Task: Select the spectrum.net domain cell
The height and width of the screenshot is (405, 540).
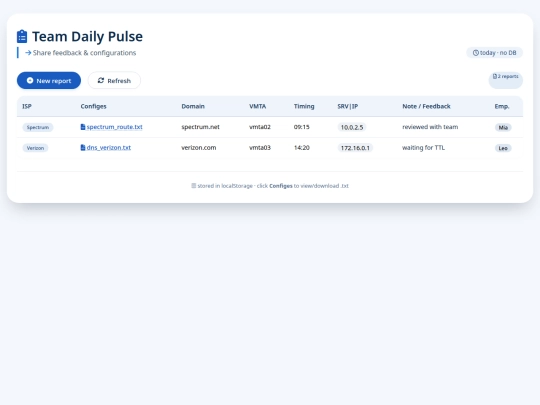Action: (x=200, y=127)
